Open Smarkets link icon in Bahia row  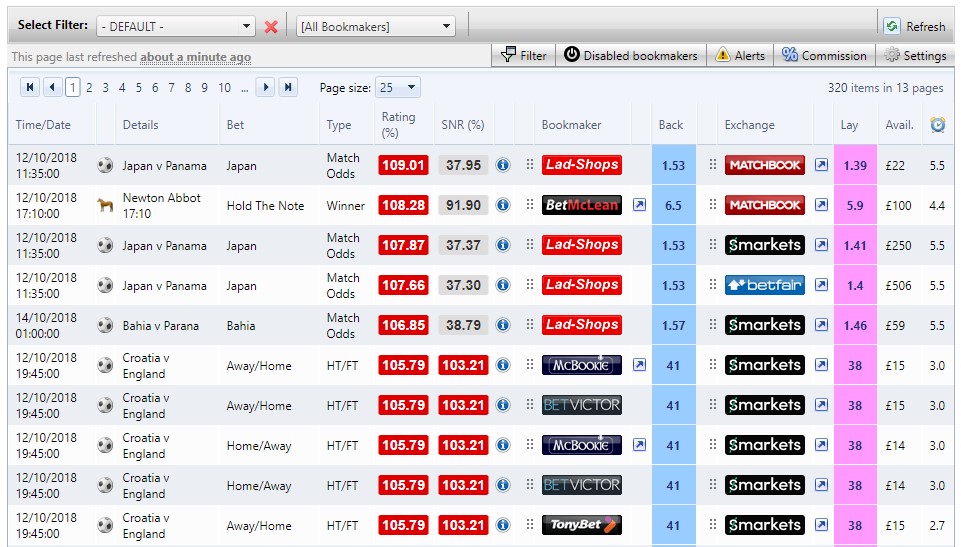point(821,325)
